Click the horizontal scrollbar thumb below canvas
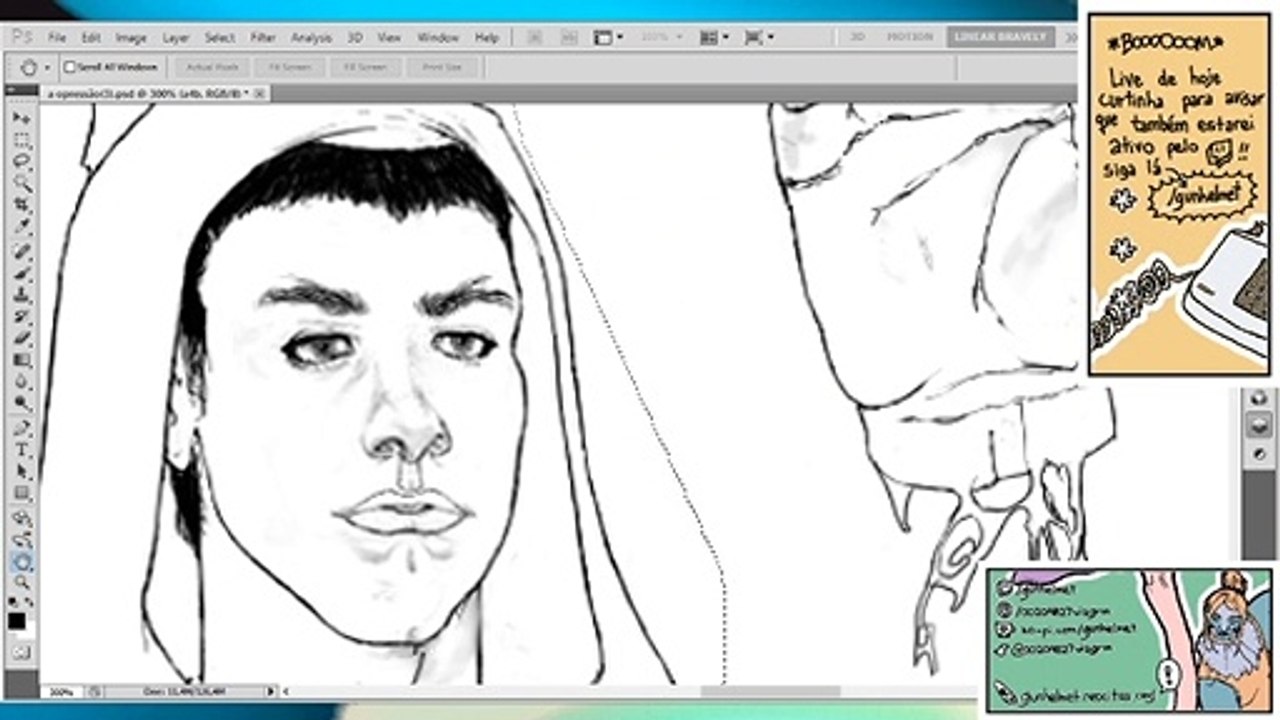Image resolution: width=1280 pixels, height=720 pixels. coord(770,691)
